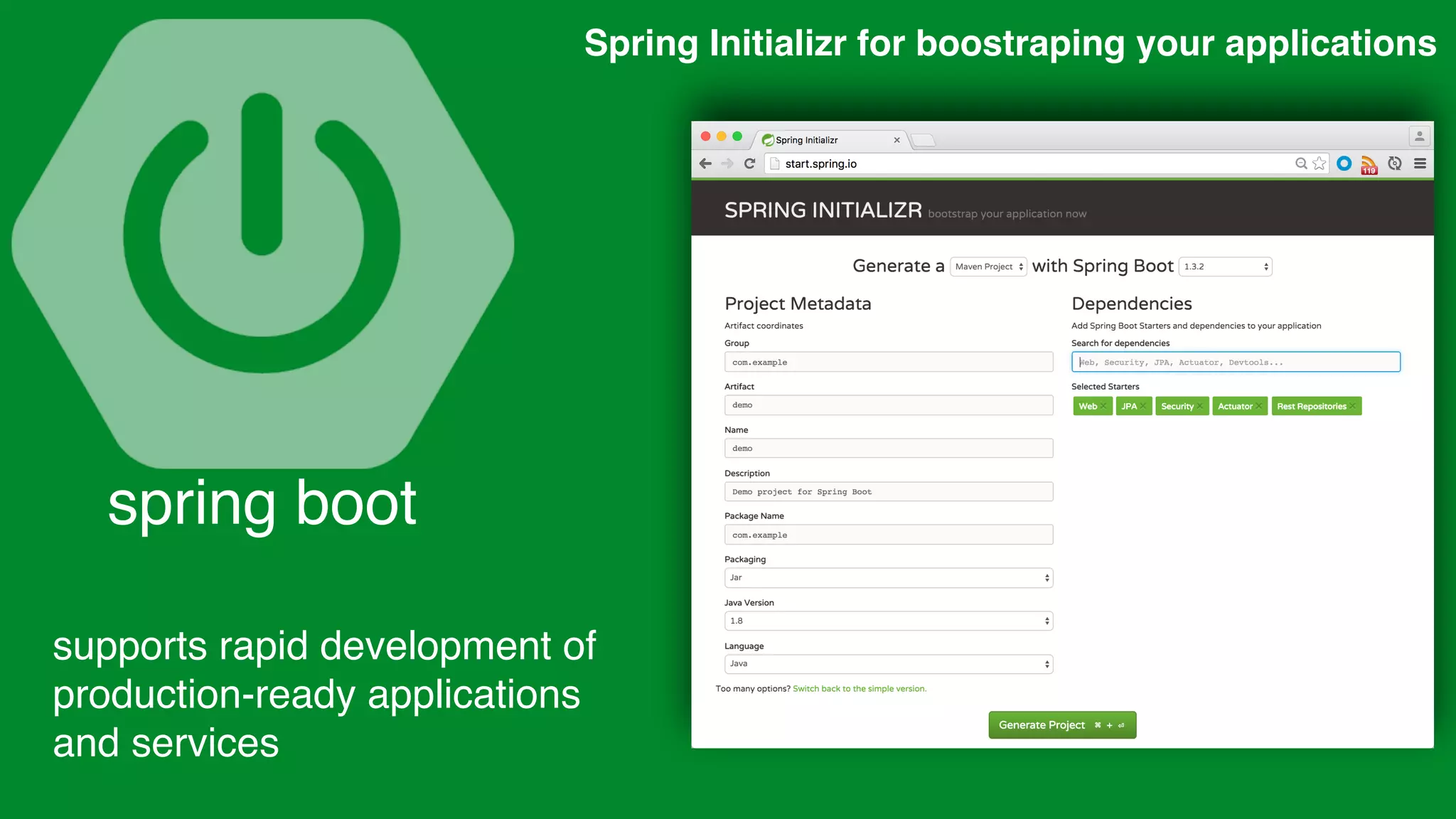Open the Chrome hamburger menu
The height and width of the screenshot is (819, 1456).
pos(1420,164)
